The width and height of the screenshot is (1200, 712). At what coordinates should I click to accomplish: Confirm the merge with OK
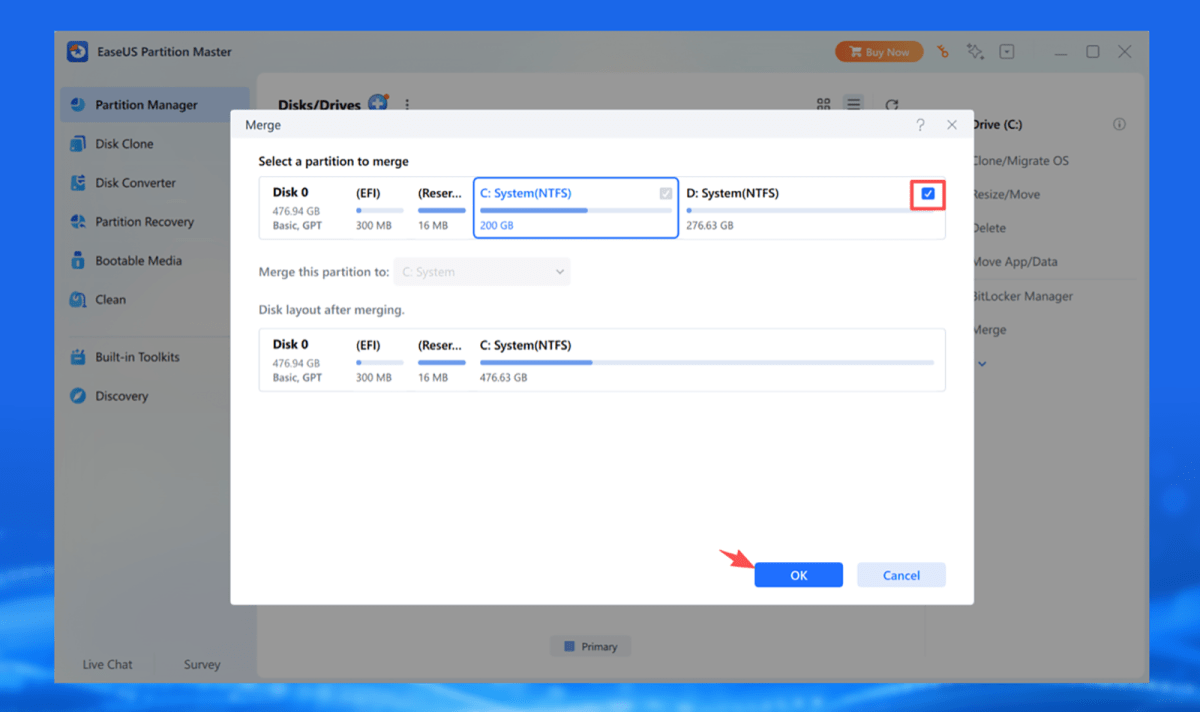coord(798,575)
